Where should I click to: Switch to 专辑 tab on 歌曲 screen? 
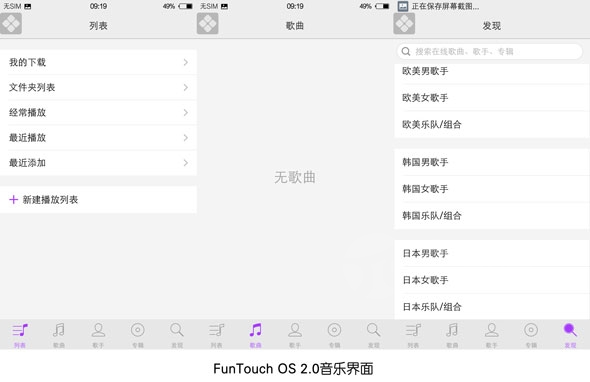tap(334, 335)
